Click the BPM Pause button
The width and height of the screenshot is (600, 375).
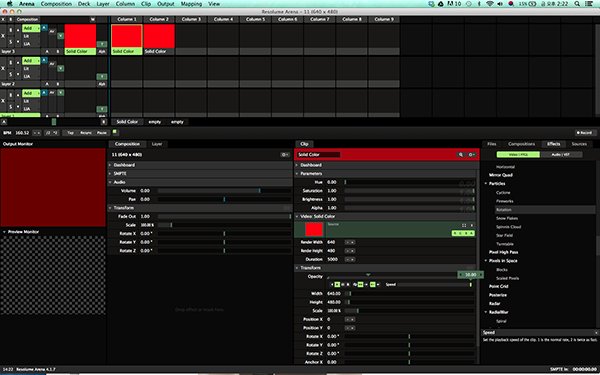point(101,133)
